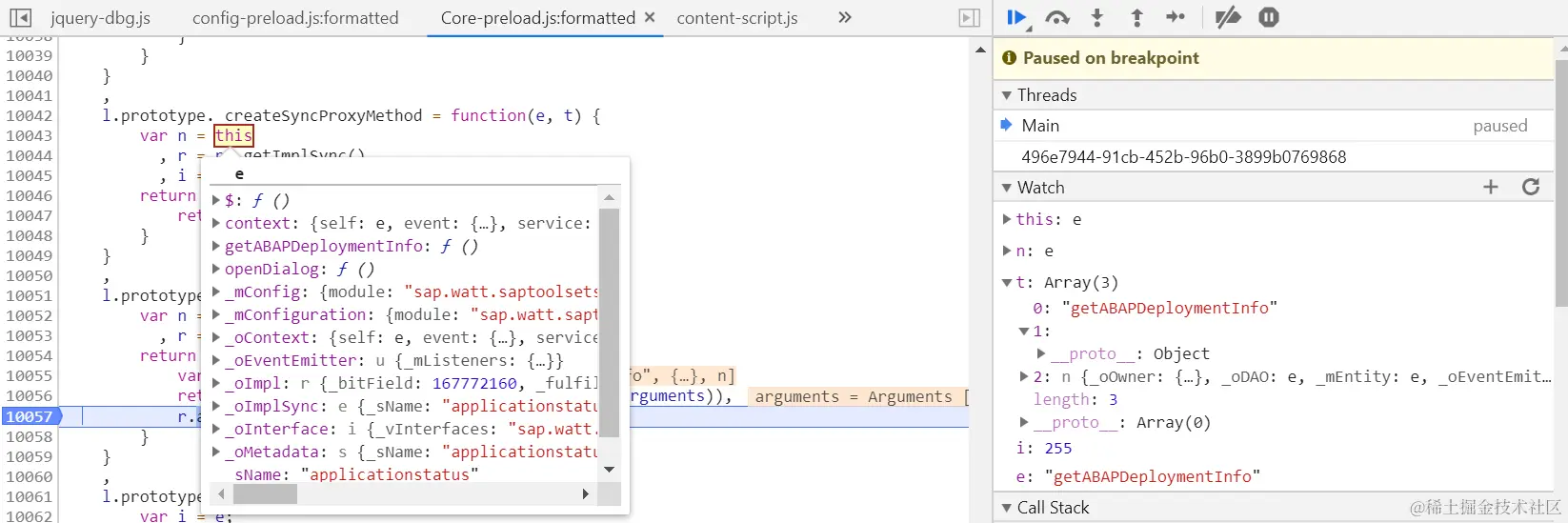The width and height of the screenshot is (1568, 523).
Task: Switch to content-script.js tab
Action: click(x=737, y=18)
